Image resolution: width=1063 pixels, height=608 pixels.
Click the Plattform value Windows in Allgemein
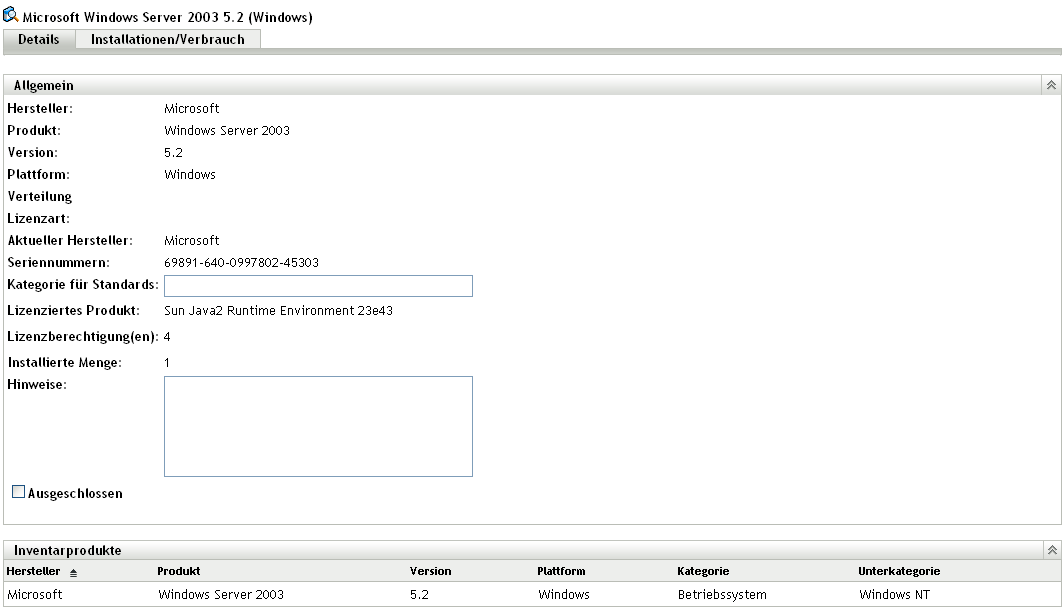click(x=190, y=174)
